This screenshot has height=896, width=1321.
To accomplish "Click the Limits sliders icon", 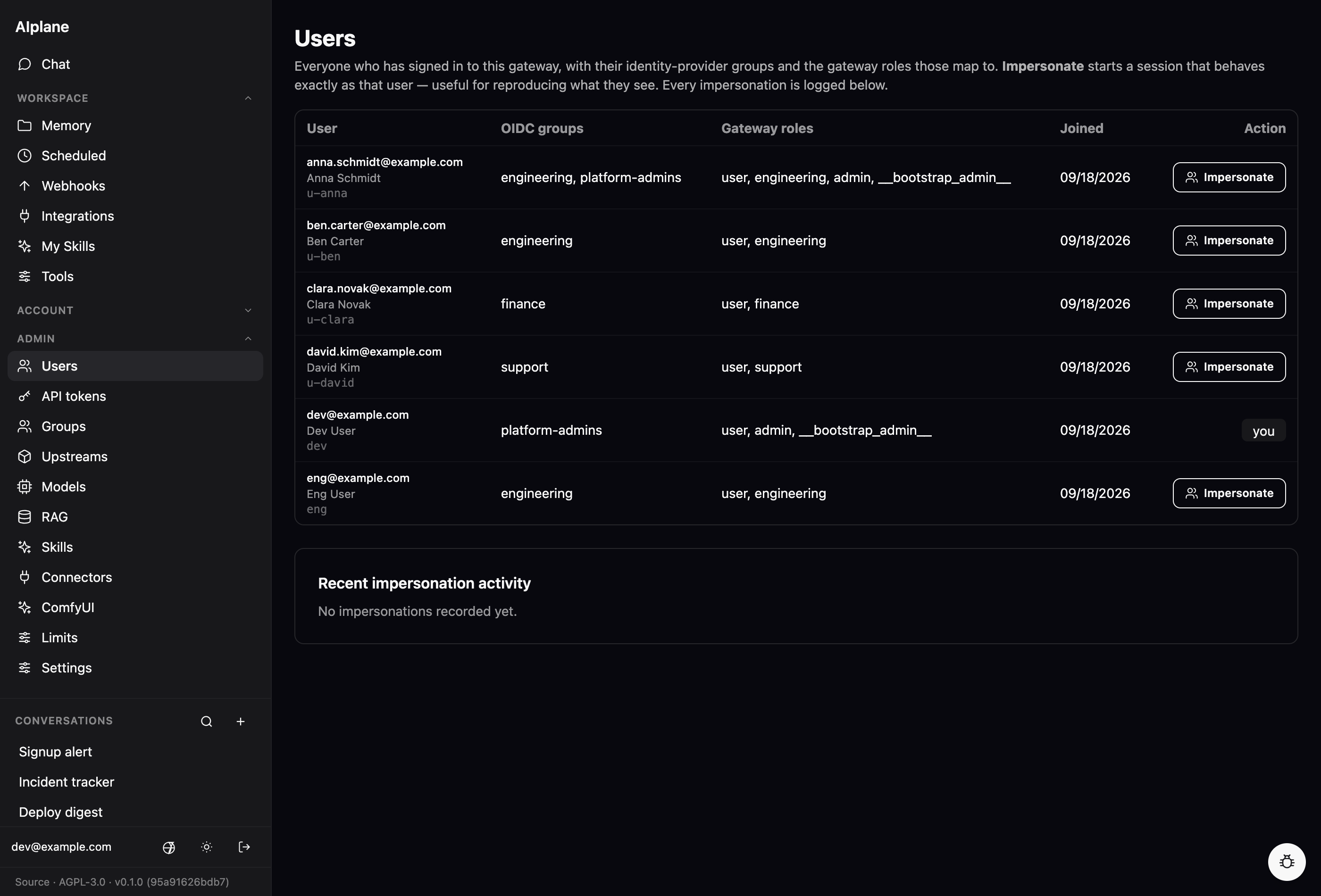I will 25,637.
